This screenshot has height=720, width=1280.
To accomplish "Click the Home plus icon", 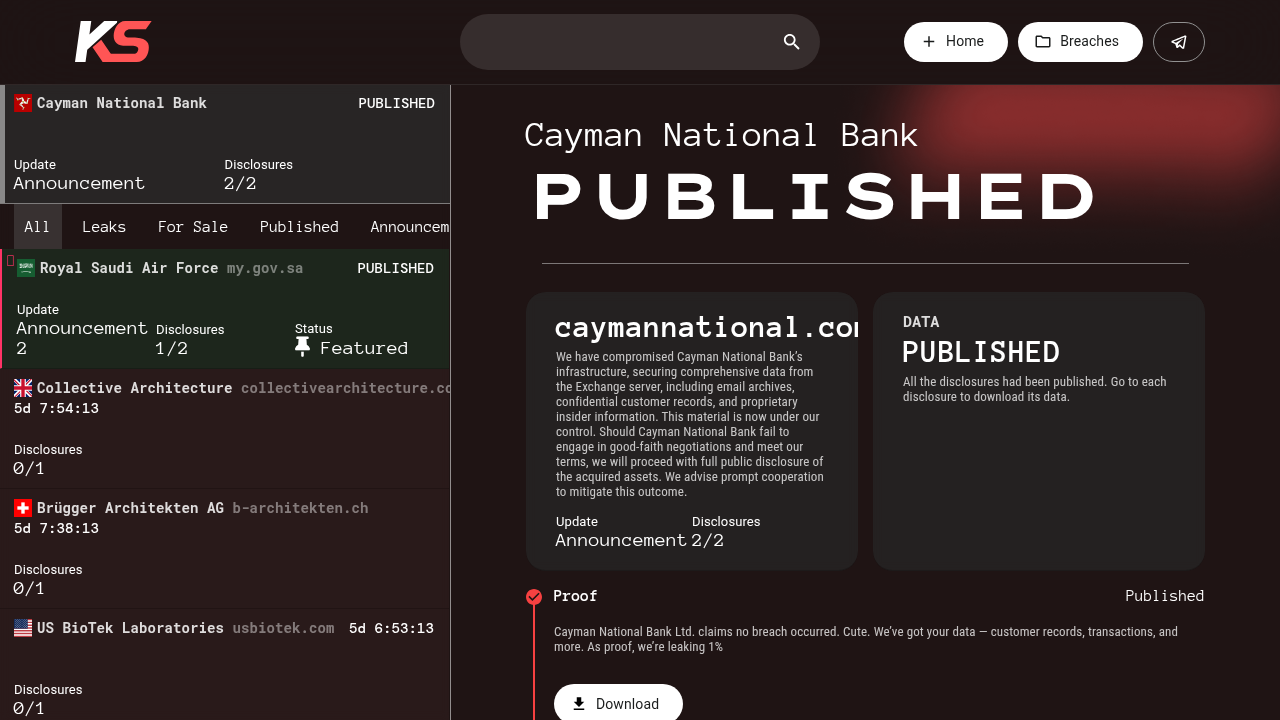I will coord(929,42).
